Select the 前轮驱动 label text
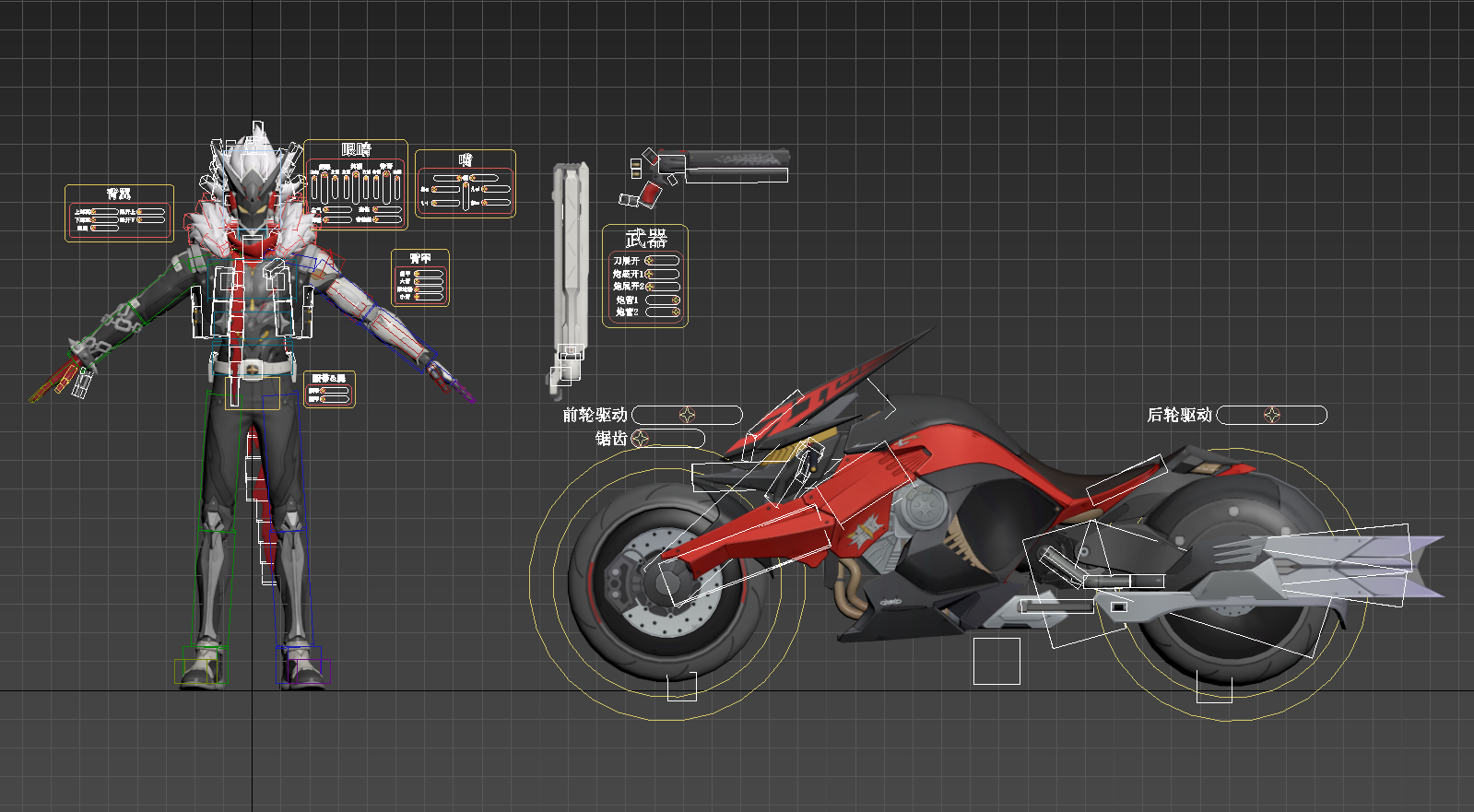This screenshot has height=812, width=1474. pos(595,415)
